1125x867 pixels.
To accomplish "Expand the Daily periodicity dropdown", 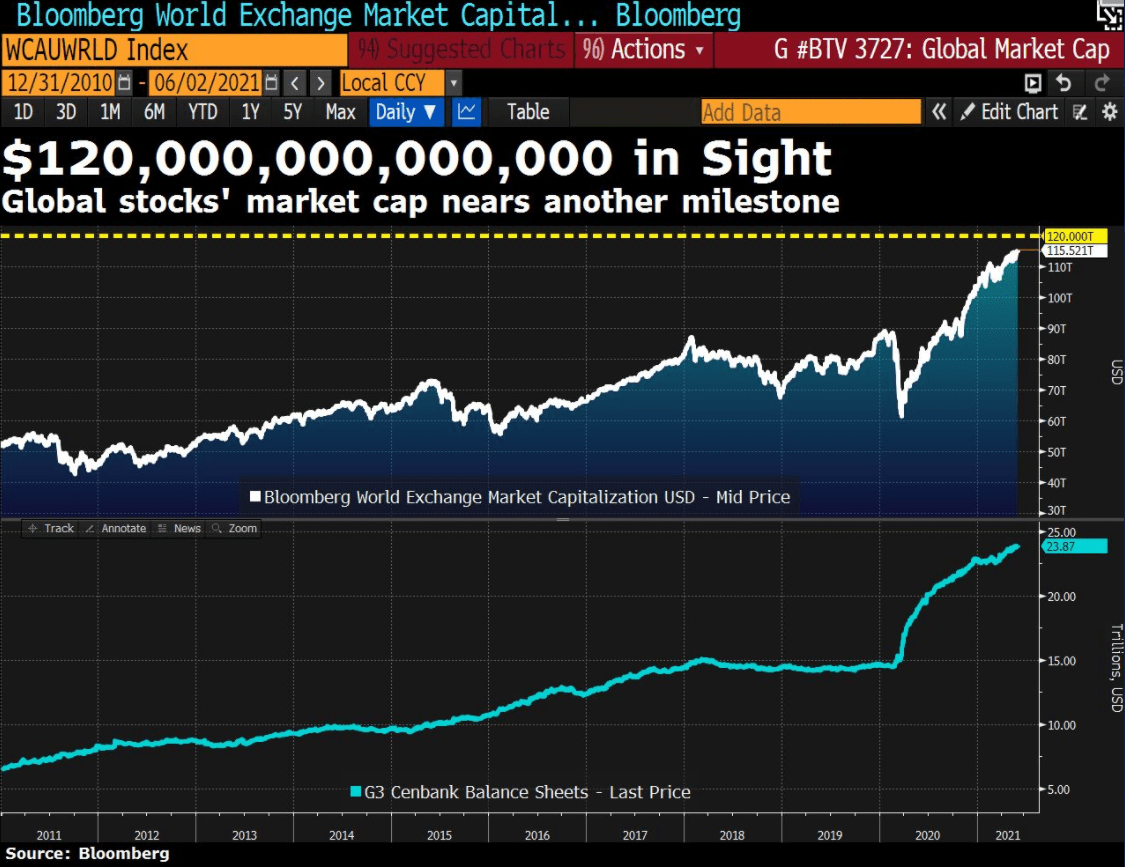I will pos(406,112).
